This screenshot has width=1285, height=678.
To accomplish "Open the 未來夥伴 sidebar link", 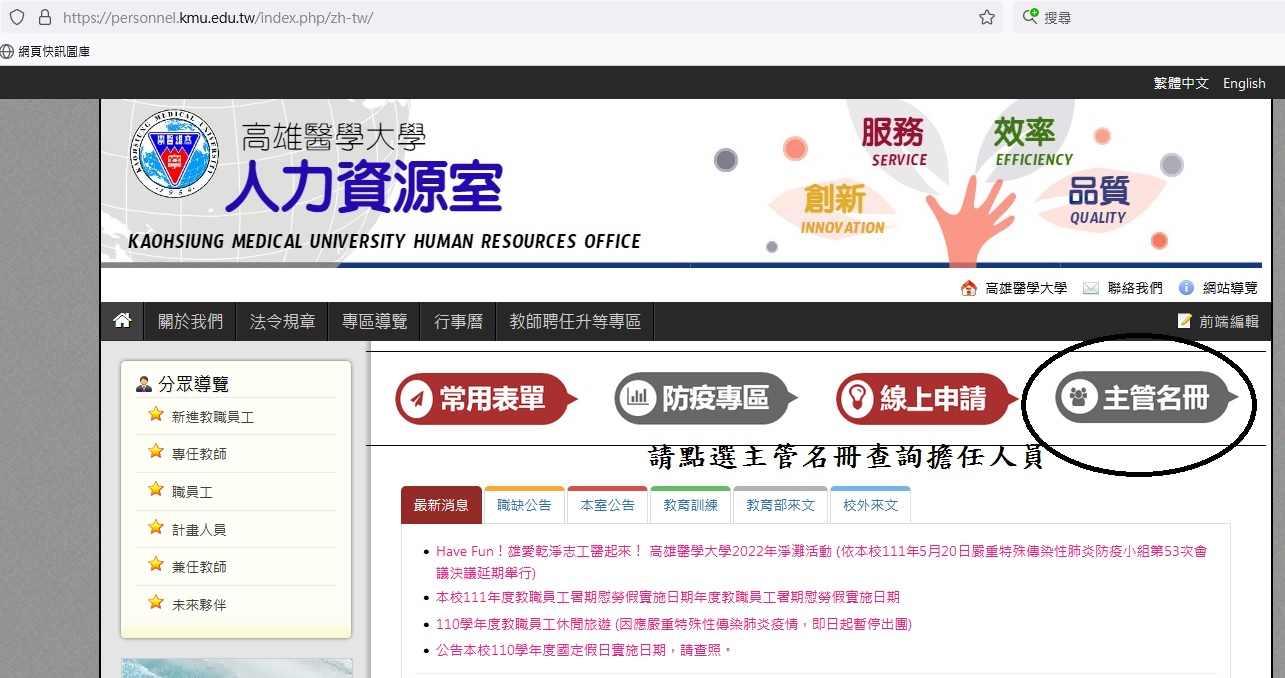I will 199,605.
